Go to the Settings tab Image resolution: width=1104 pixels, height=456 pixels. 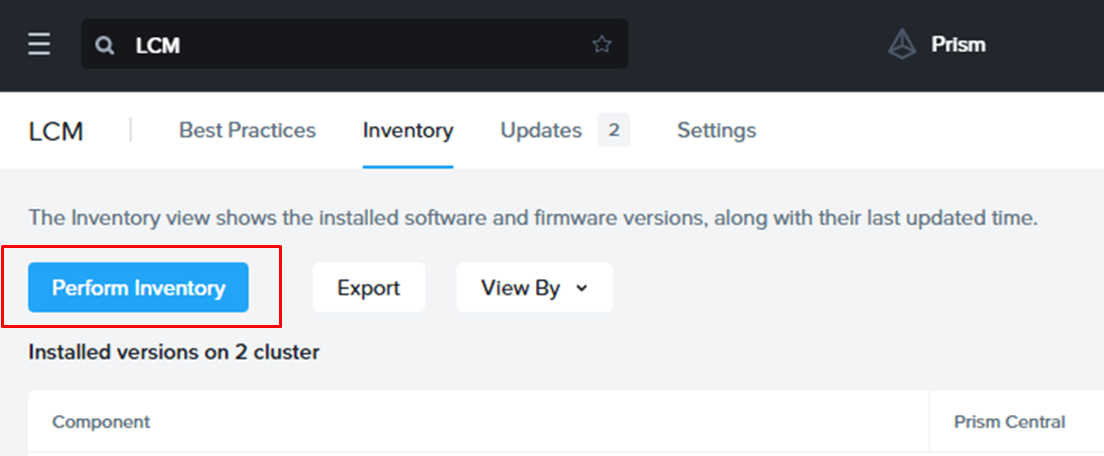pos(716,130)
